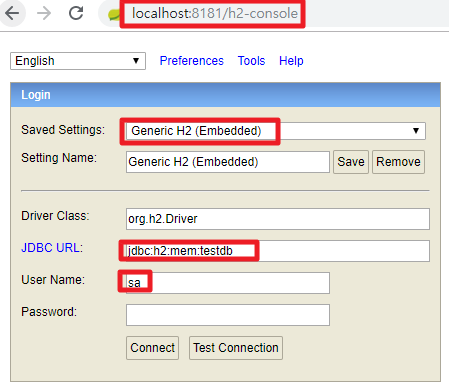The image size is (449, 385).
Task: Click the User Name field
Action: coord(228,283)
